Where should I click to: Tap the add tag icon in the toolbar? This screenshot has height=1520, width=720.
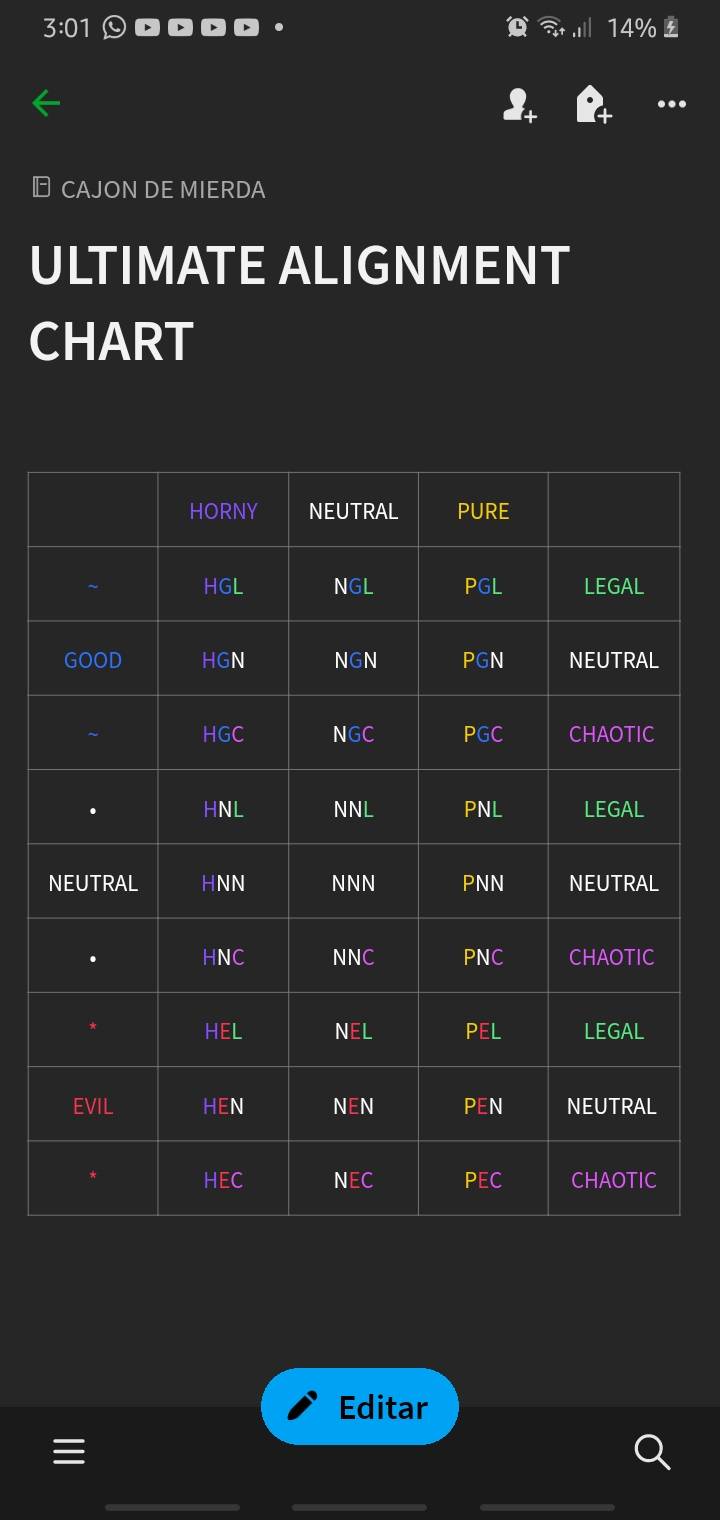click(593, 104)
